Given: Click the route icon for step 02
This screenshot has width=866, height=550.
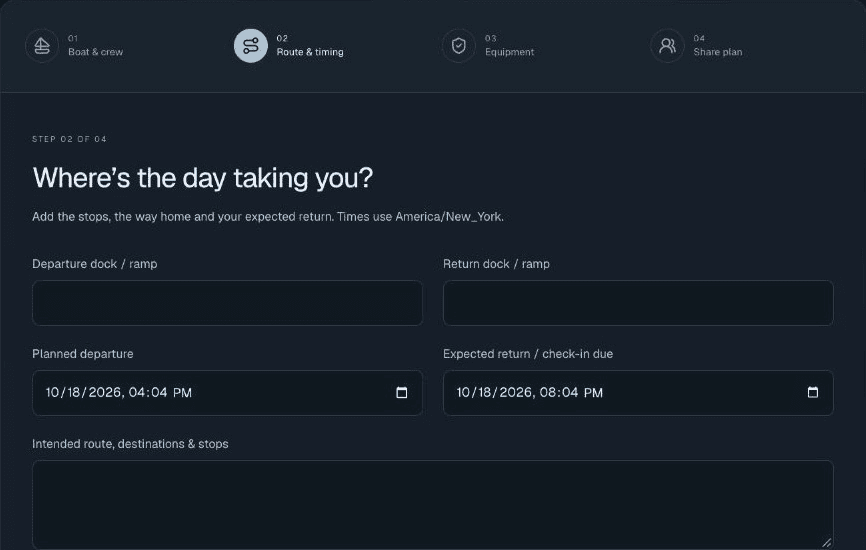Looking at the screenshot, I should point(251,46).
